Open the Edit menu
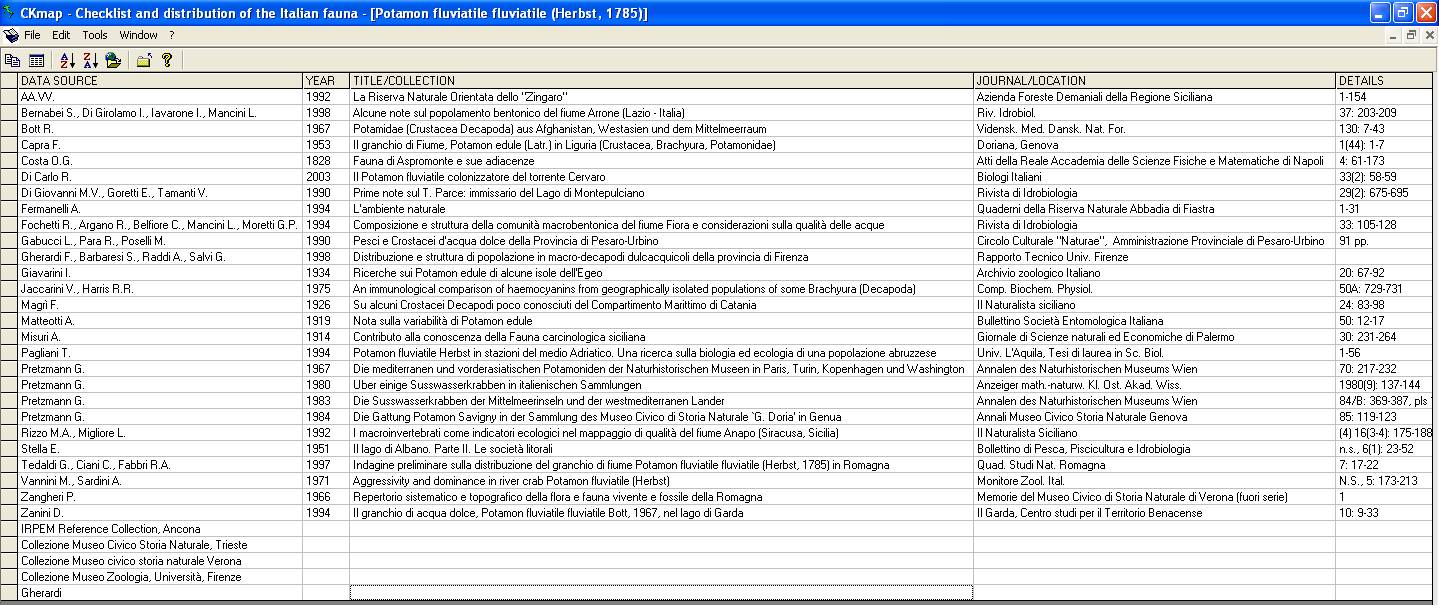This screenshot has width=1439, height=605. pos(61,35)
